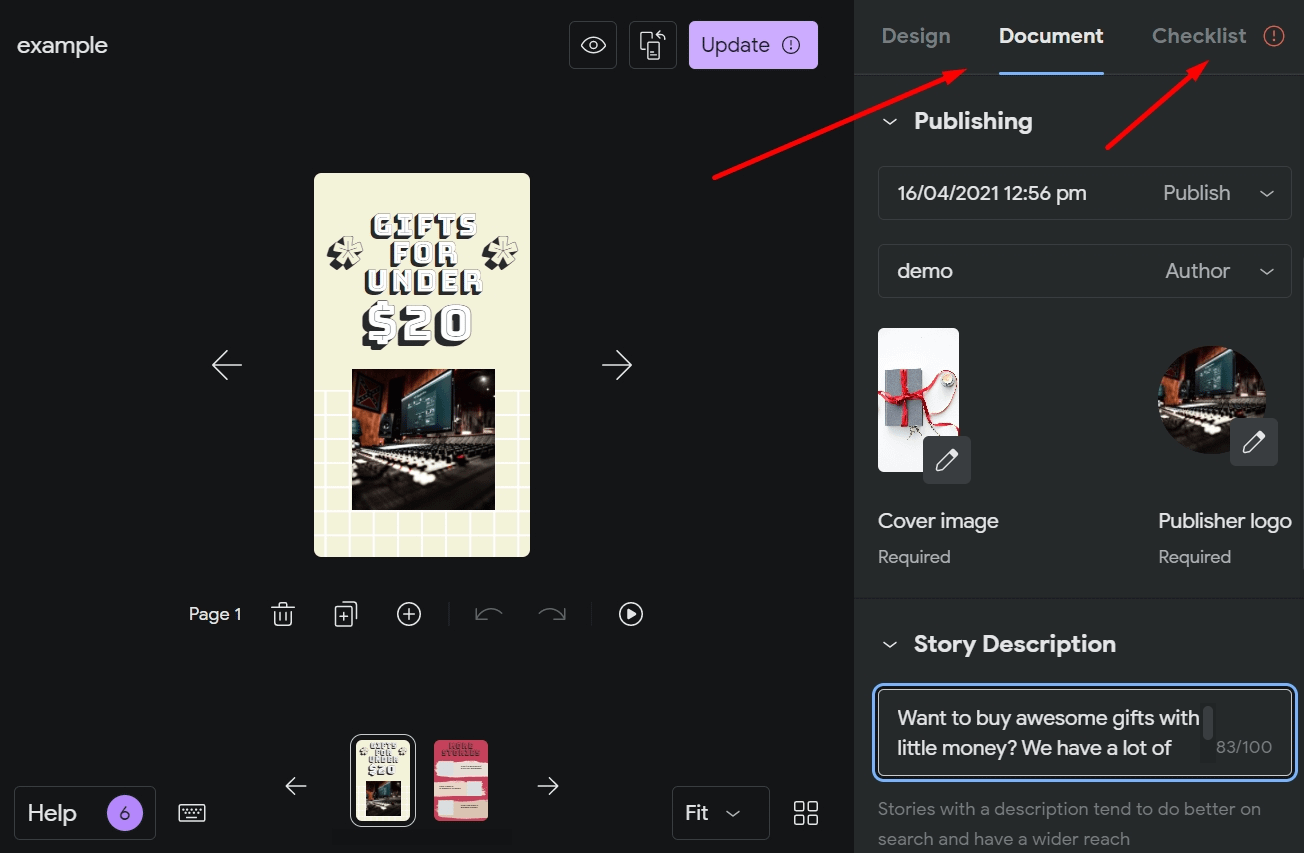Open the grid view icon
The image size is (1304, 853).
(x=806, y=813)
